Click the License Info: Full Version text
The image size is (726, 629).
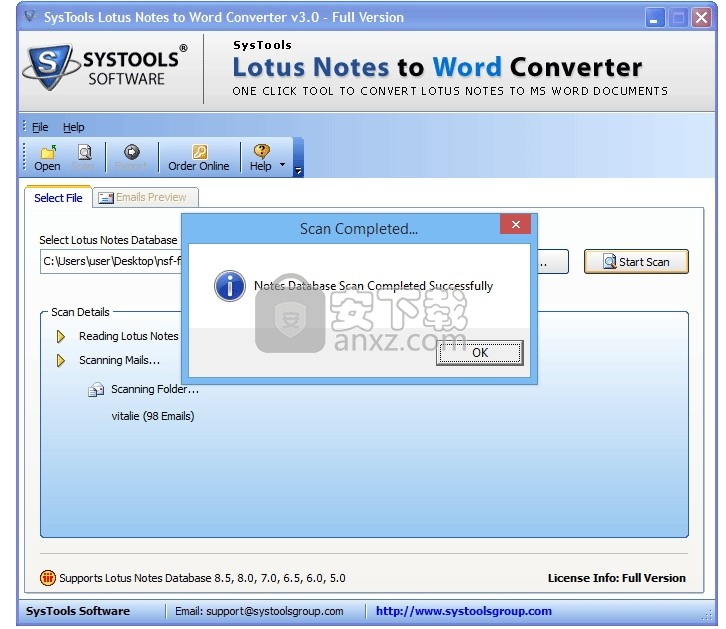[617, 578]
